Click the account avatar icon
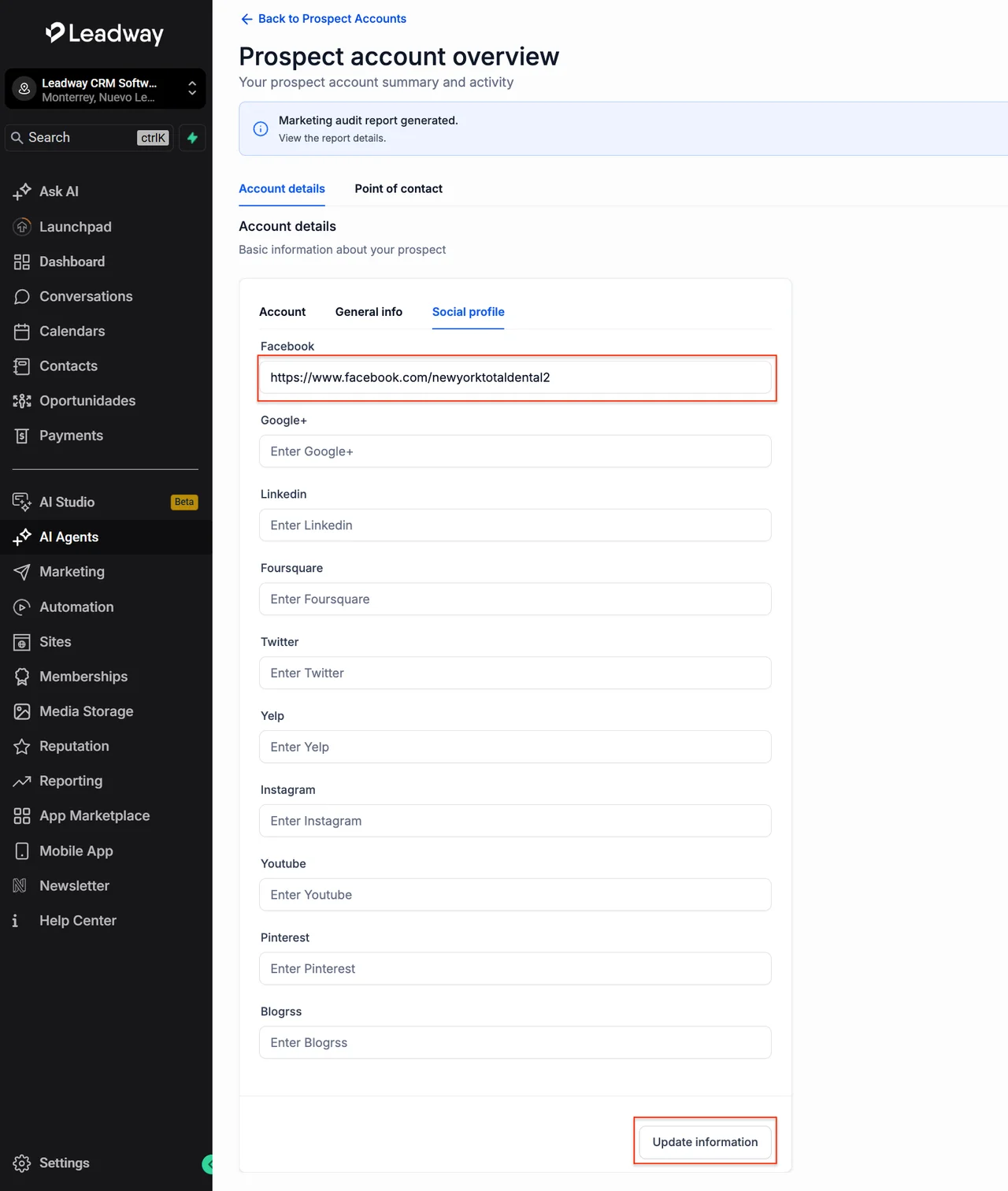 [24, 89]
